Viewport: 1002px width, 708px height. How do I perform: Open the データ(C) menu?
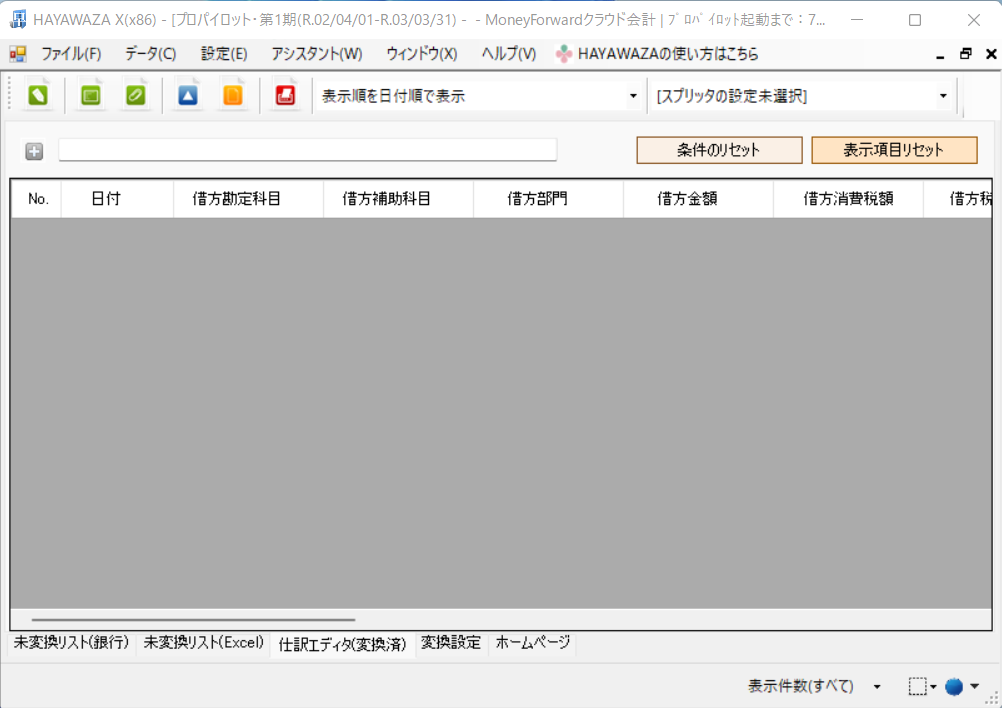151,54
